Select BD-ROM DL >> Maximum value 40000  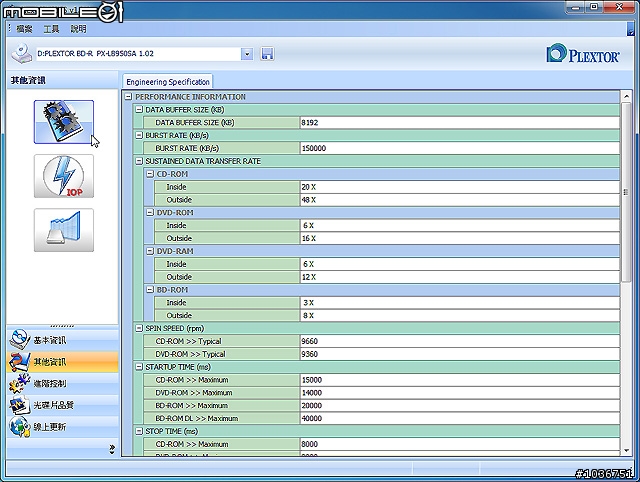[x=460, y=418]
